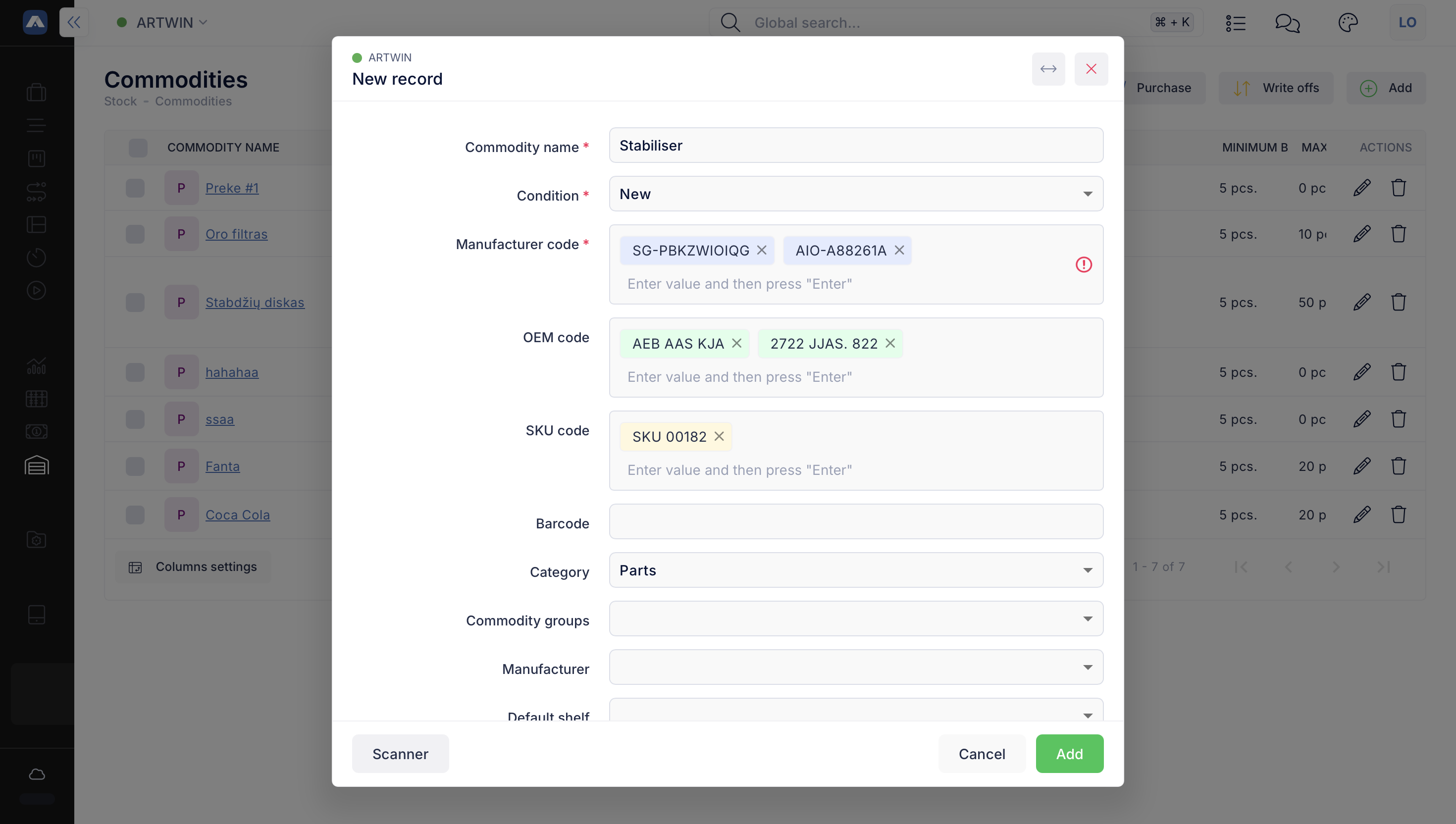1456x824 pixels.
Task: Click the manufacturer code error warning icon
Action: [1083, 264]
